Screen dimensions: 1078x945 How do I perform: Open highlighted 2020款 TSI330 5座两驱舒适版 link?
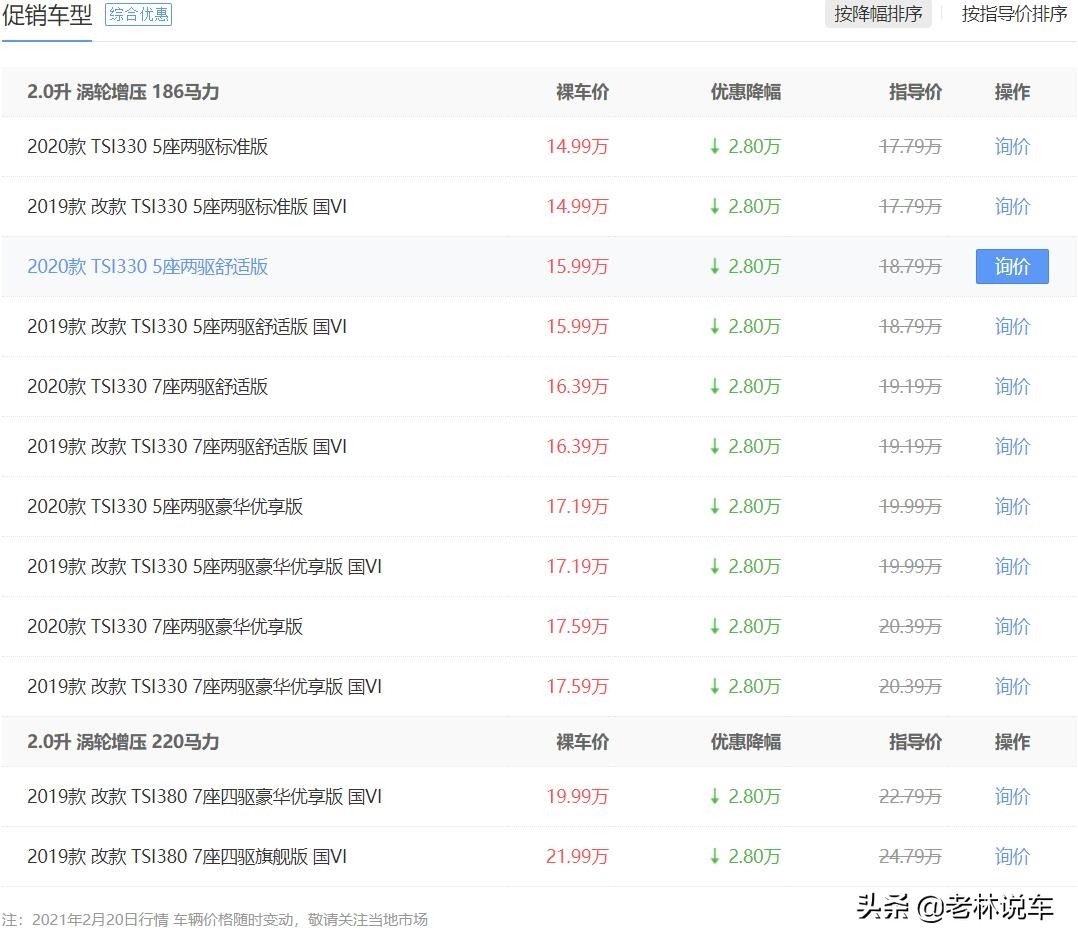147,266
